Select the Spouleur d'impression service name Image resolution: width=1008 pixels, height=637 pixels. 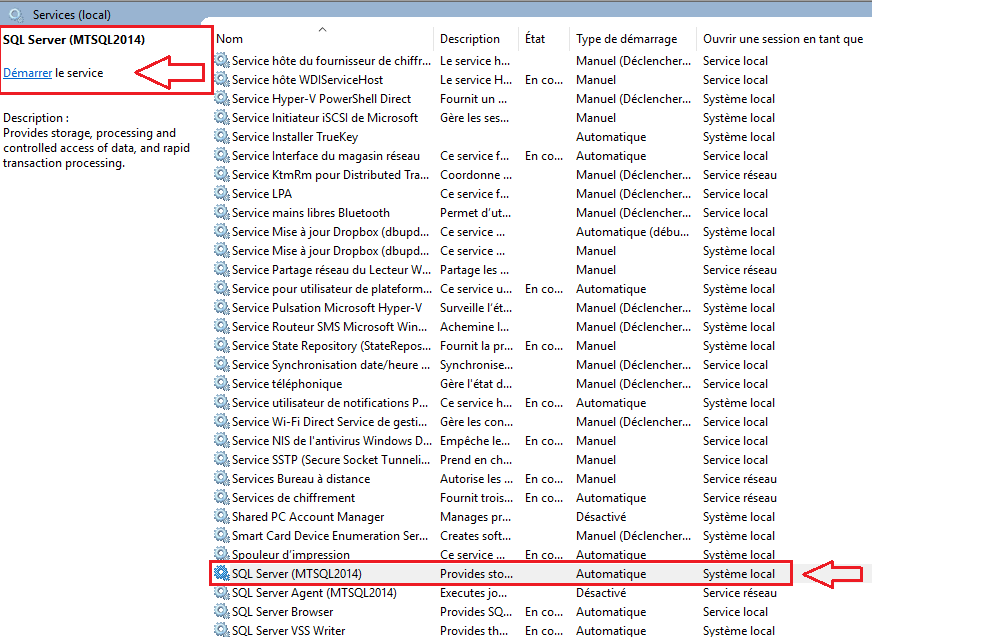[x=291, y=555]
